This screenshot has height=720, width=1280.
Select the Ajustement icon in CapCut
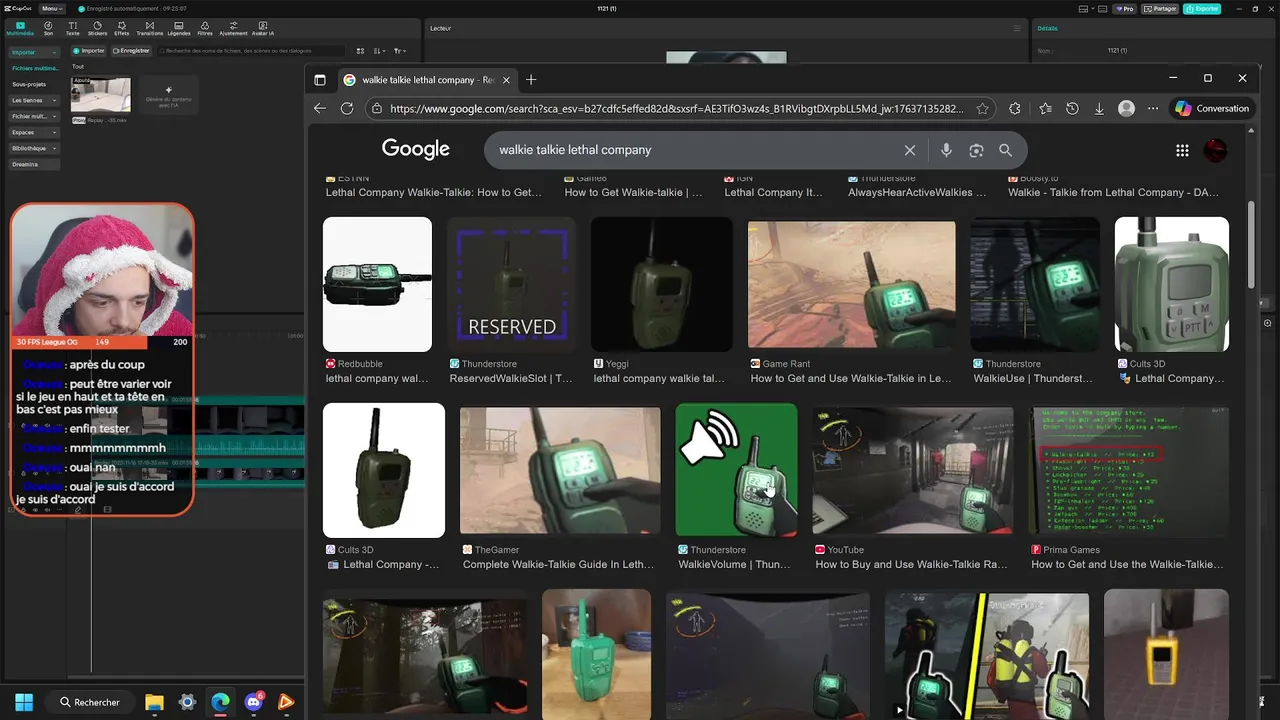(x=233, y=28)
